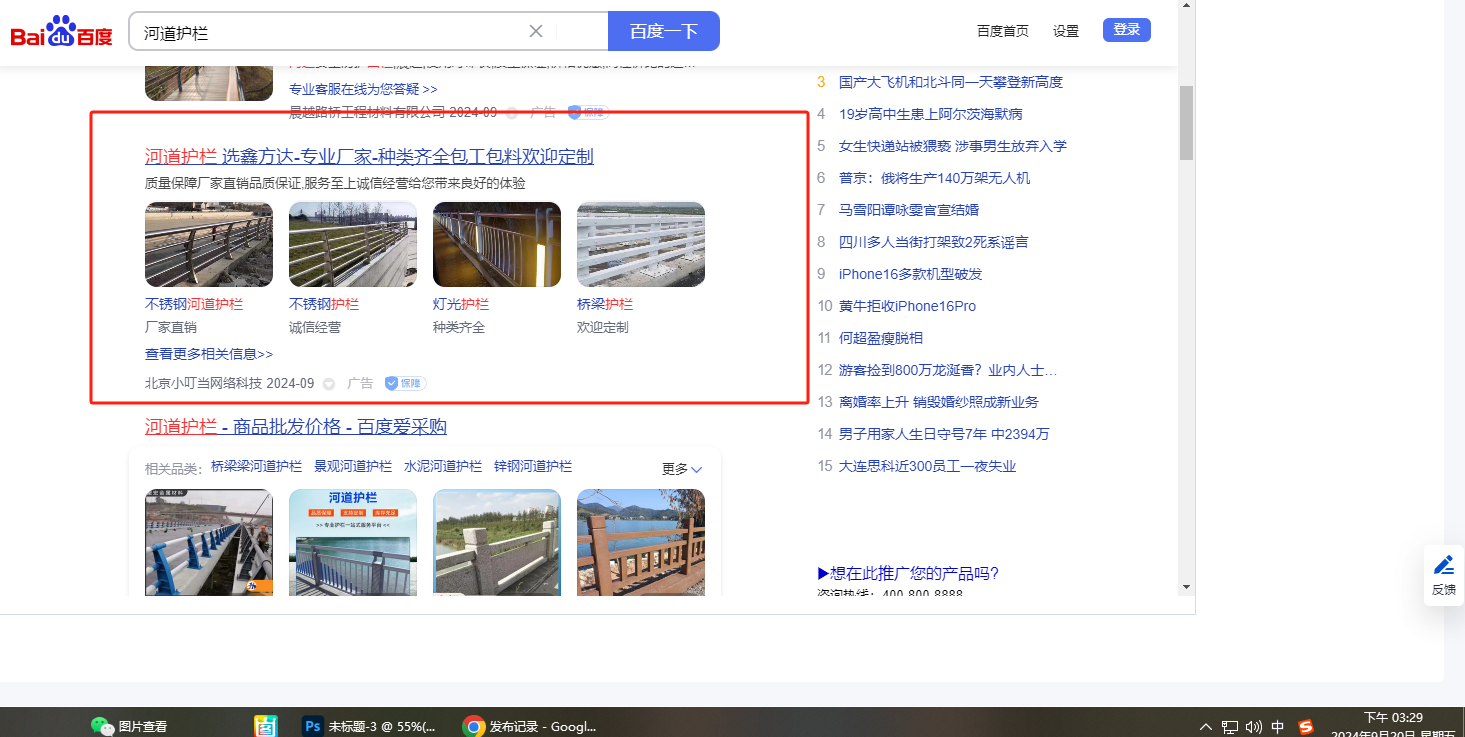Screen dimensions: 1465x737
Task: Open the Sogou input method tray icon
Action: [x=1305, y=727]
